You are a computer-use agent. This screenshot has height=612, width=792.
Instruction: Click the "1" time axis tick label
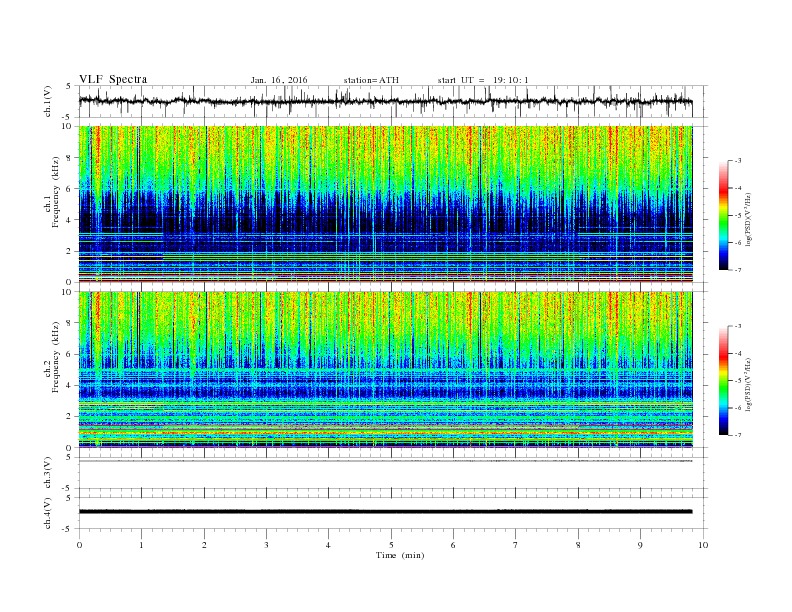tap(141, 545)
